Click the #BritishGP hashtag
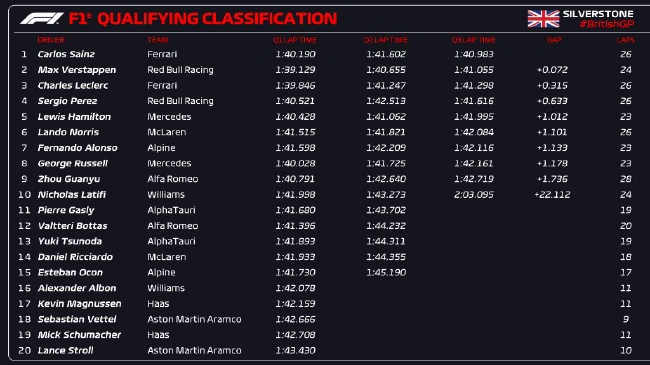 (x=606, y=24)
